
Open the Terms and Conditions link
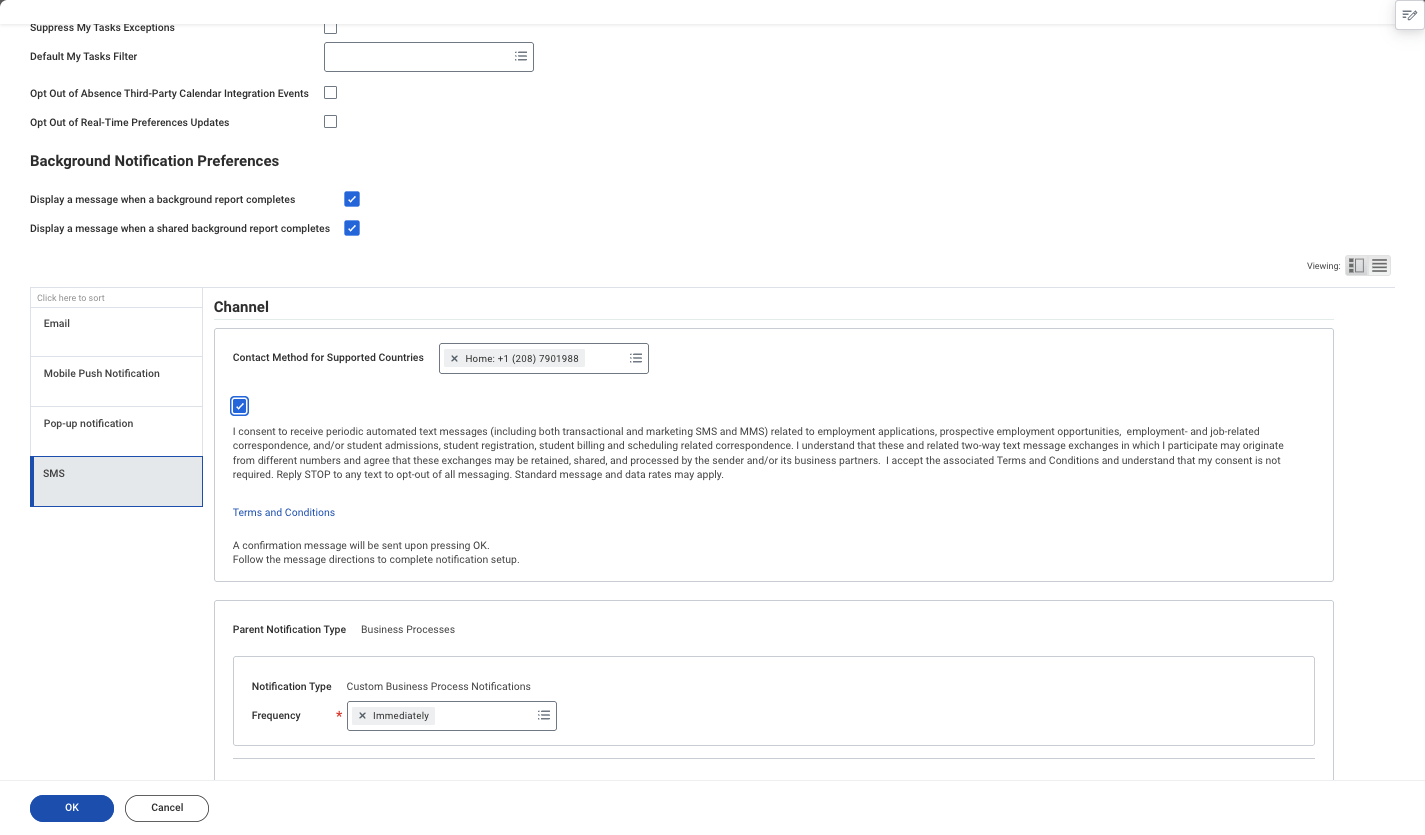(284, 512)
